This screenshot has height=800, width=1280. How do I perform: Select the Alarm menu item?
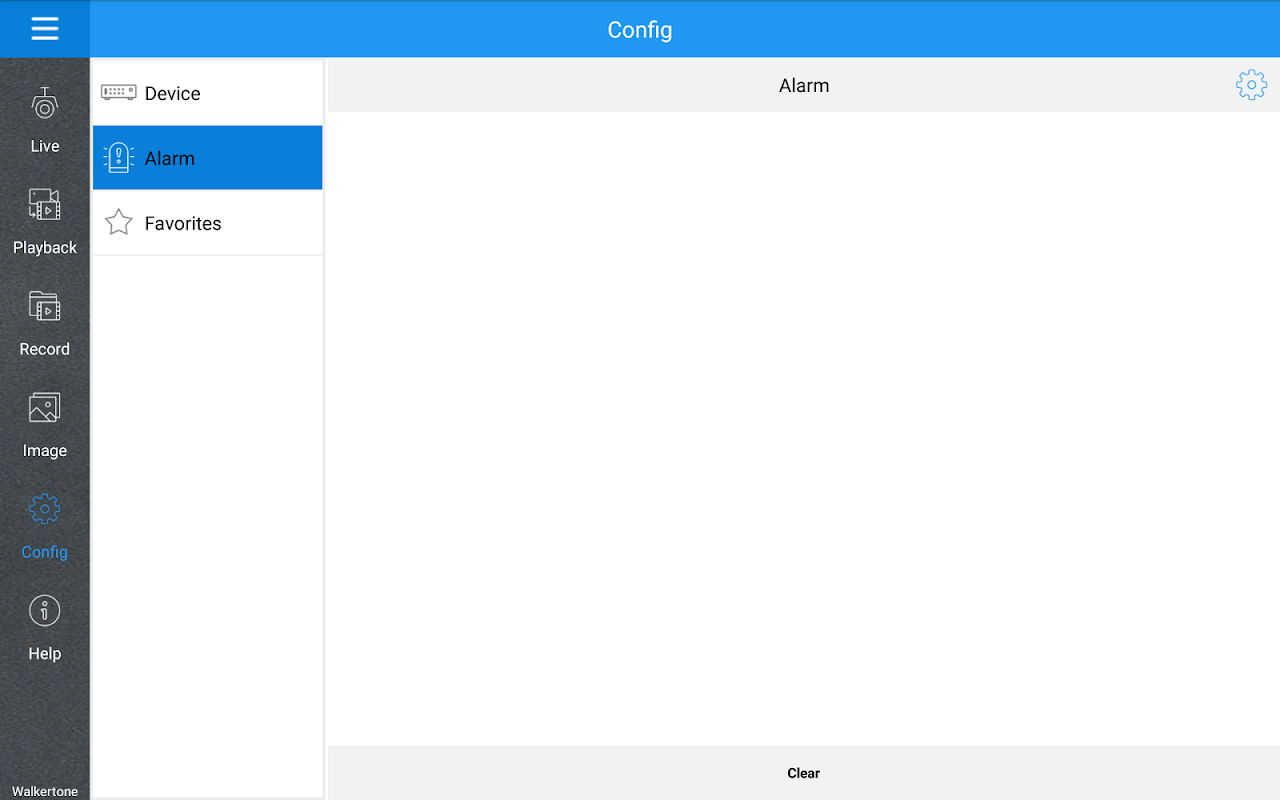tap(208, 158)
